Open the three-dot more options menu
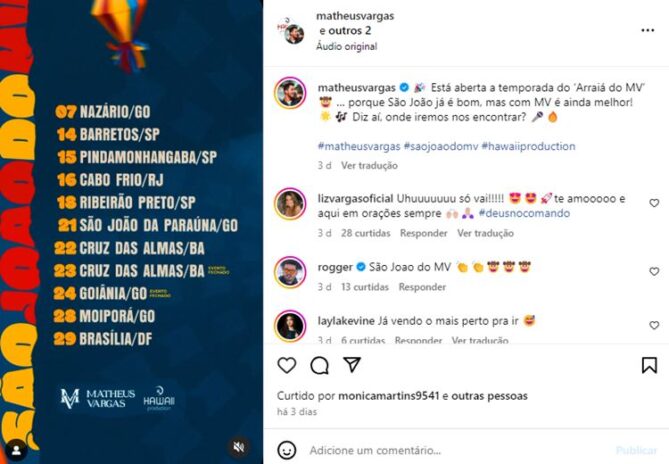669x464 pixels. pyautogui.click(x=648, y=30)
